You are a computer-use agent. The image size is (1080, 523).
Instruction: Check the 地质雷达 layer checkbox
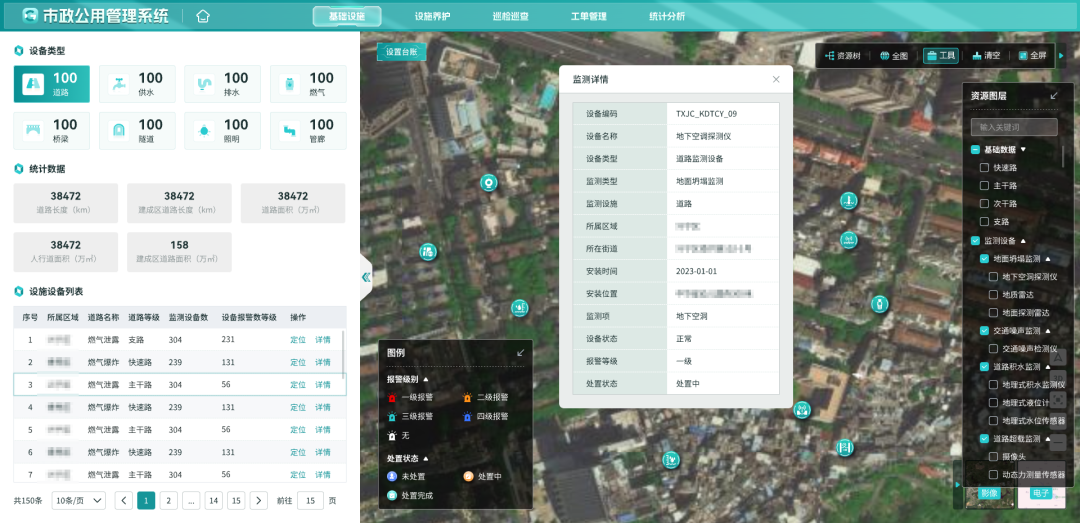(x=993, y=294)
